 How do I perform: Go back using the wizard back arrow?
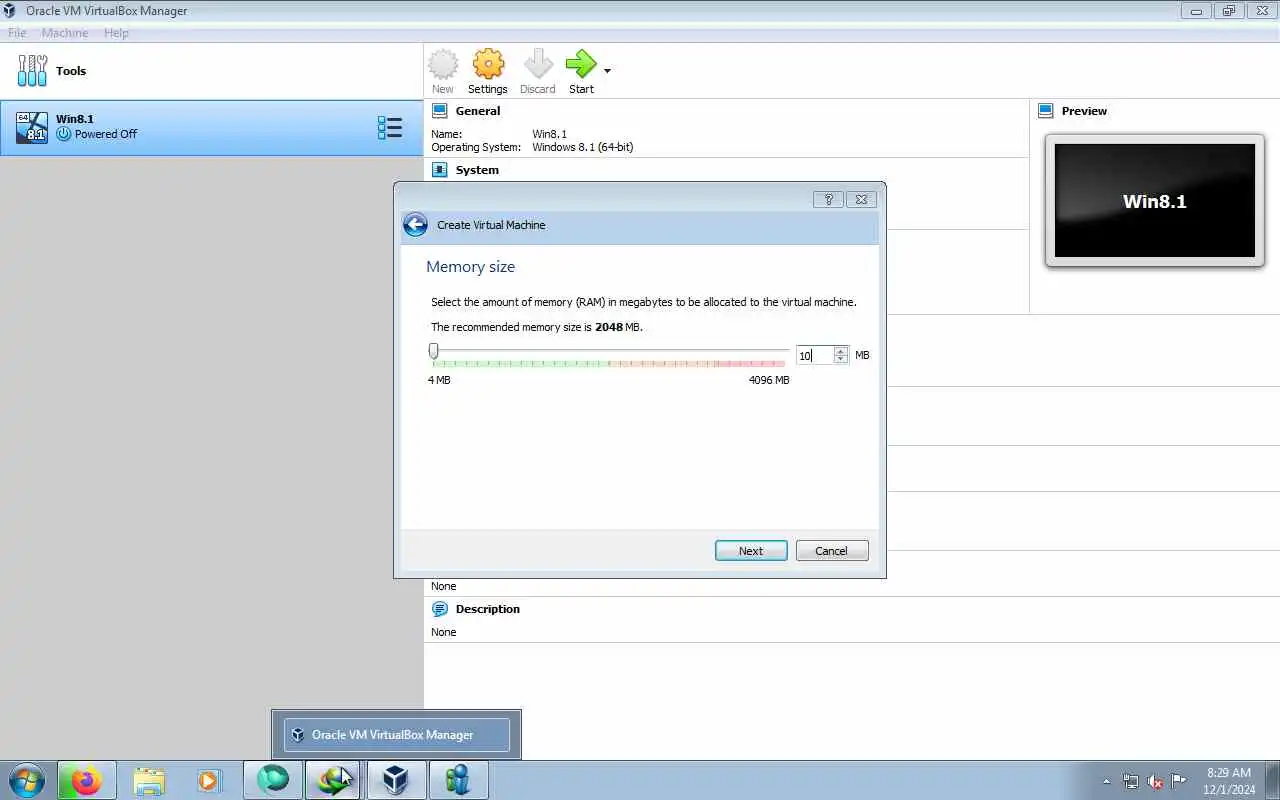click(x=415, y=225)
